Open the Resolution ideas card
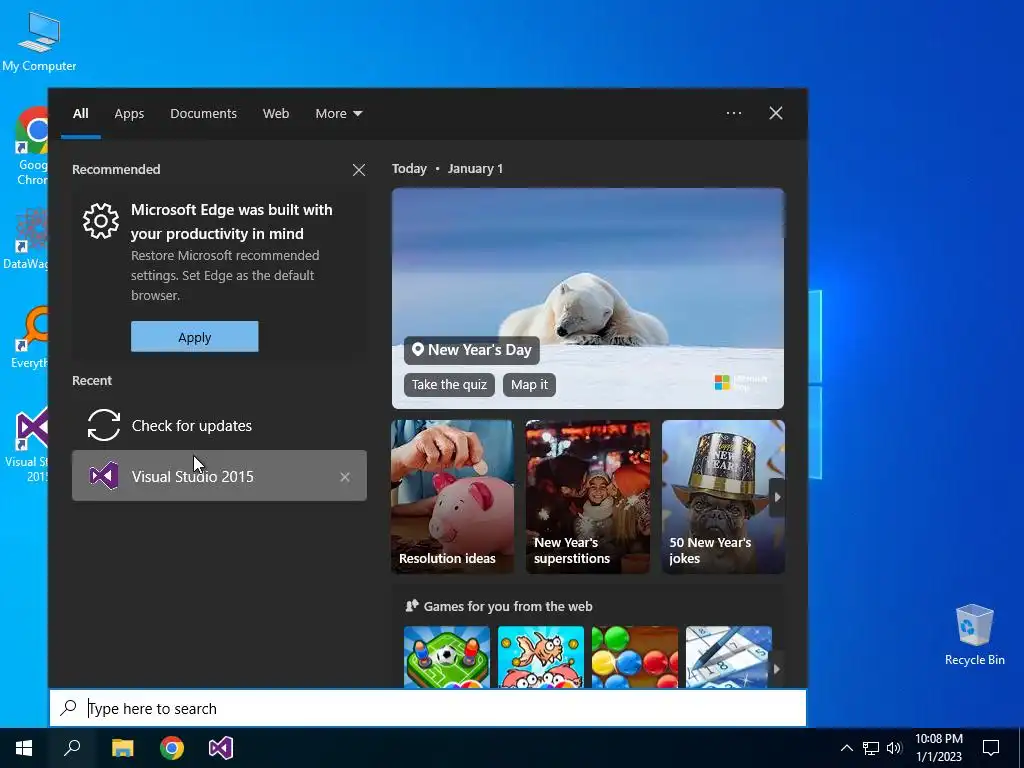Screen dimensions: 1024x768 (x=453, y=497)
